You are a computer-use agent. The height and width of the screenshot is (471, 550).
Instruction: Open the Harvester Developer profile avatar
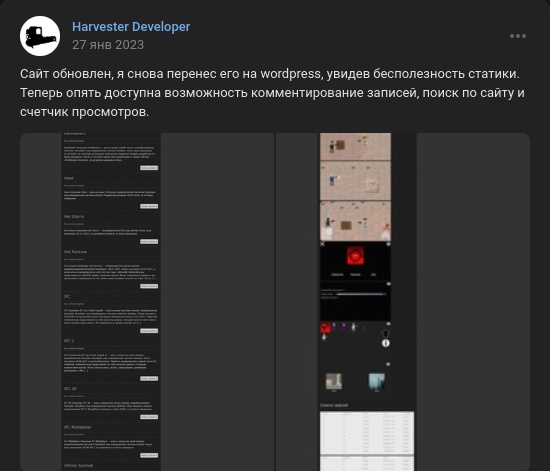pos(40,36)
